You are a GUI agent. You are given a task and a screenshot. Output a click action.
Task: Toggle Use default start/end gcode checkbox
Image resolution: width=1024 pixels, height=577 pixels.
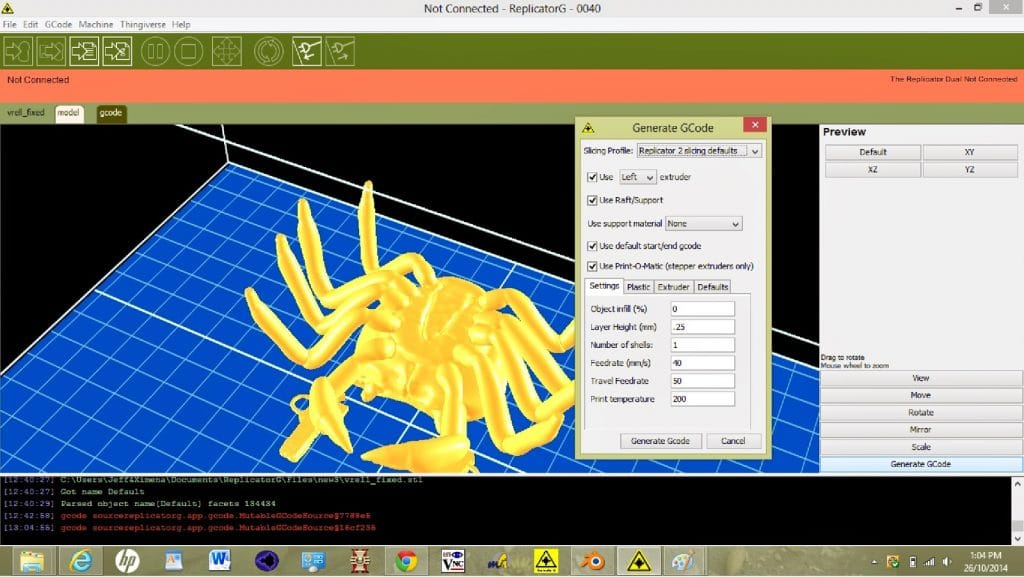pyautogui.click(x=592, y=246)
